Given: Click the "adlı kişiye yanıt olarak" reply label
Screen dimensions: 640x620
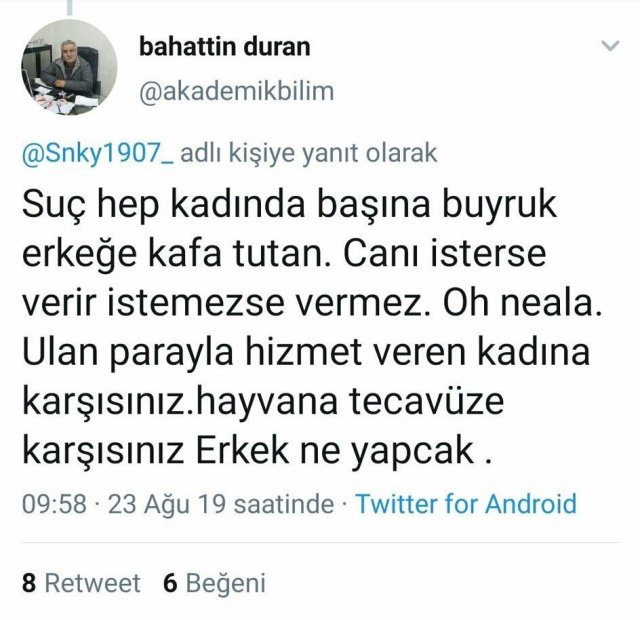Looking at the screenshot, I should [x=309, y=153].
